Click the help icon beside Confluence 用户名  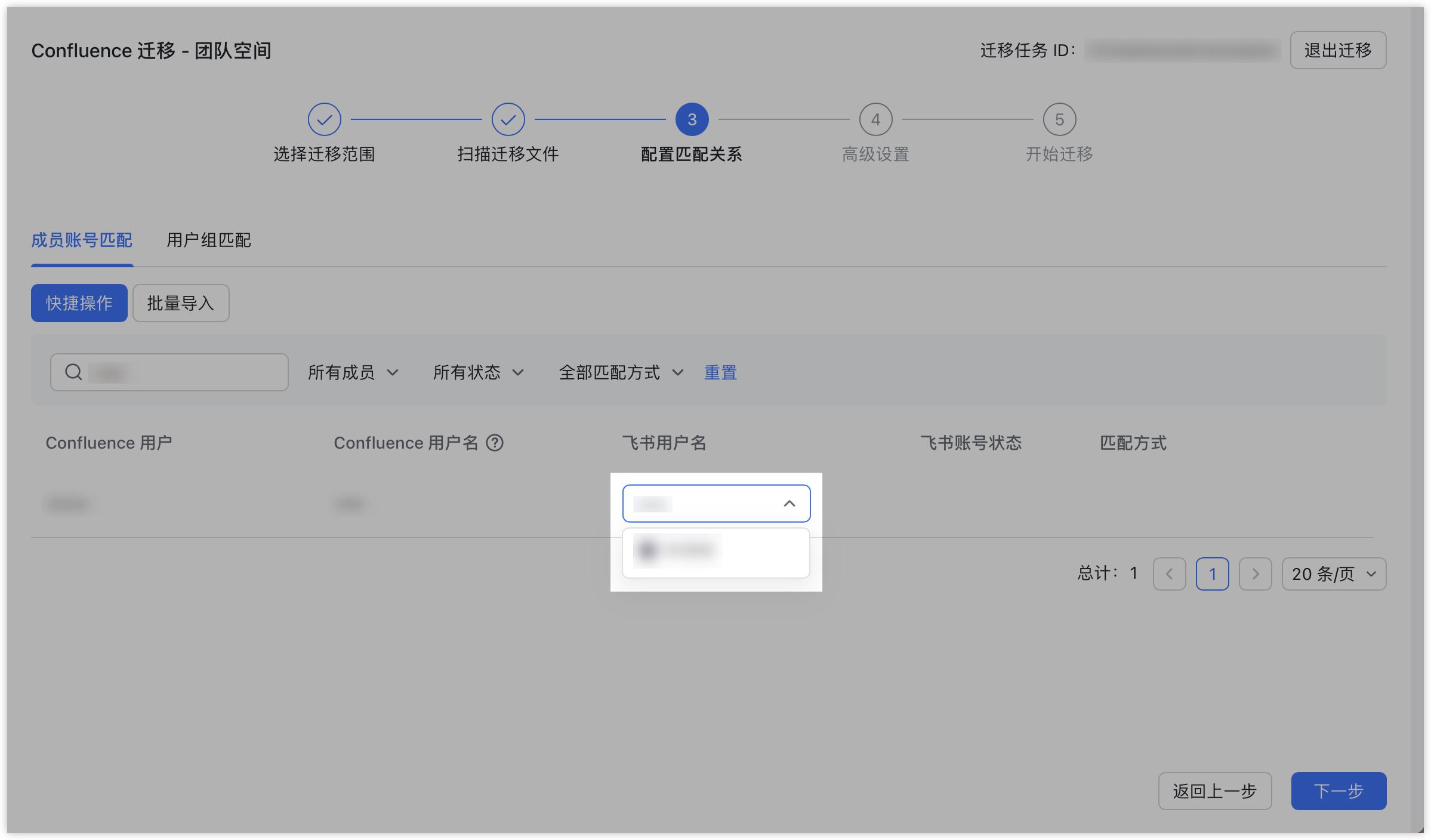click(495, 443)
